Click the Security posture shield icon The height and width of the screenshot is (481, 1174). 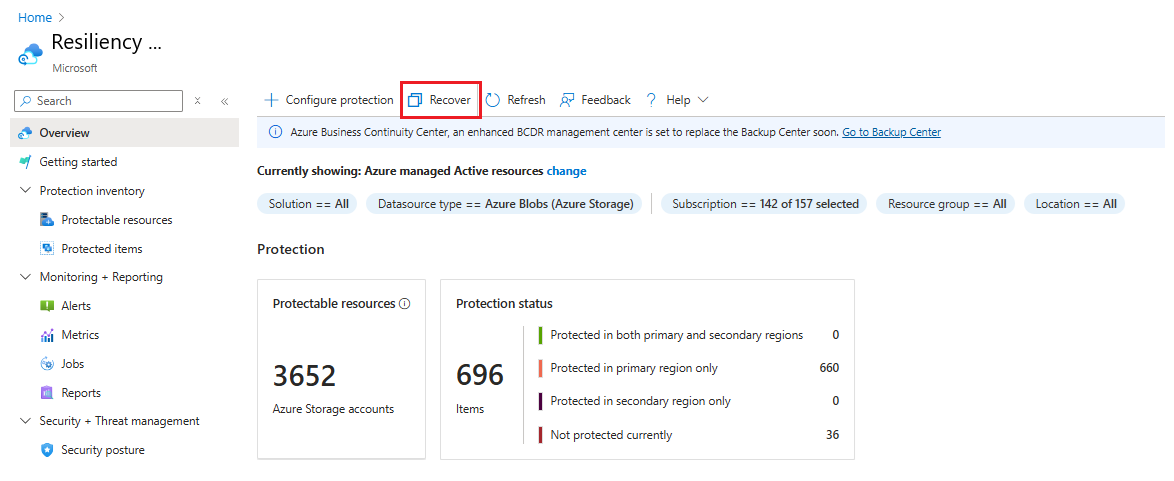(47, 450)
